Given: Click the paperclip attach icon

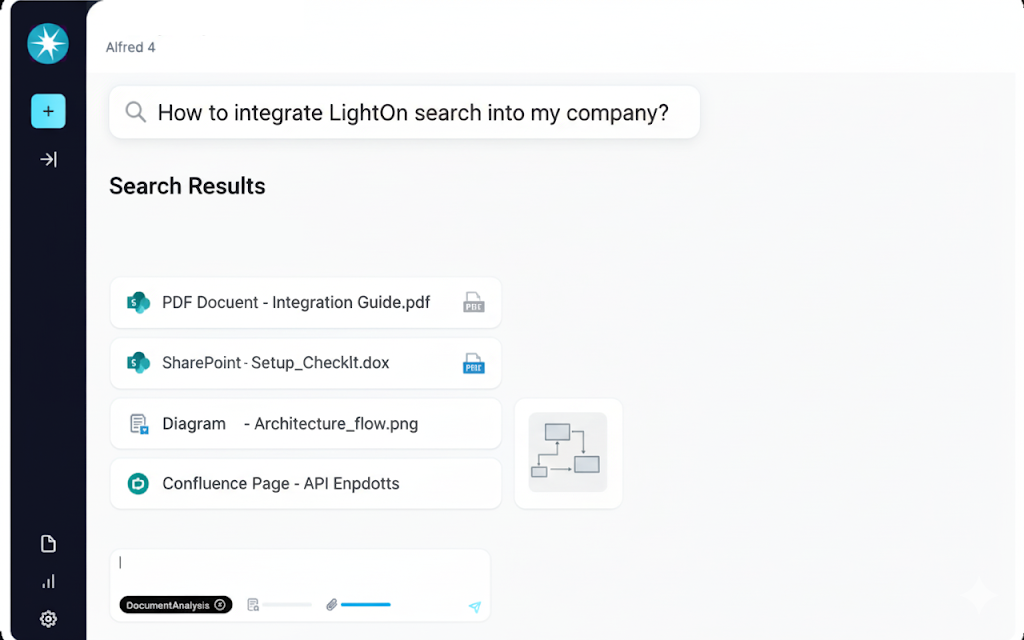Looking at the screenshot, I should pyautogui.click(x=332, y=605).
